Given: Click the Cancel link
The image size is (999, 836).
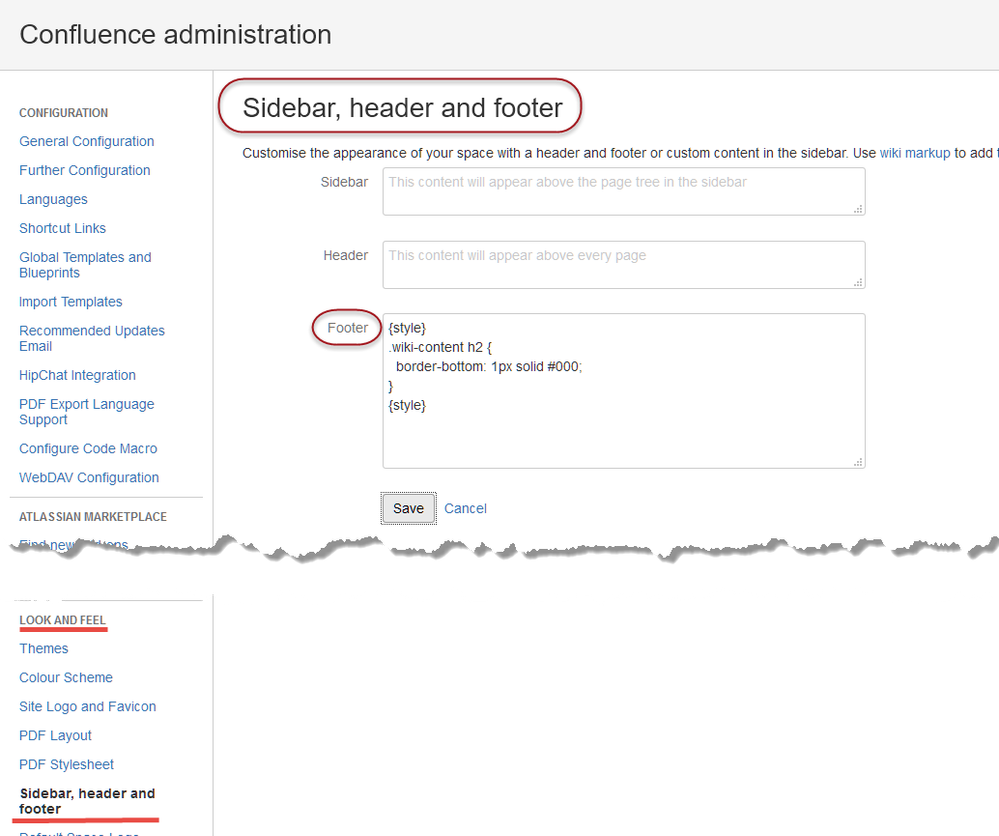Looking at the screenshot, I should pyautogui.click(x=465, y=508).
